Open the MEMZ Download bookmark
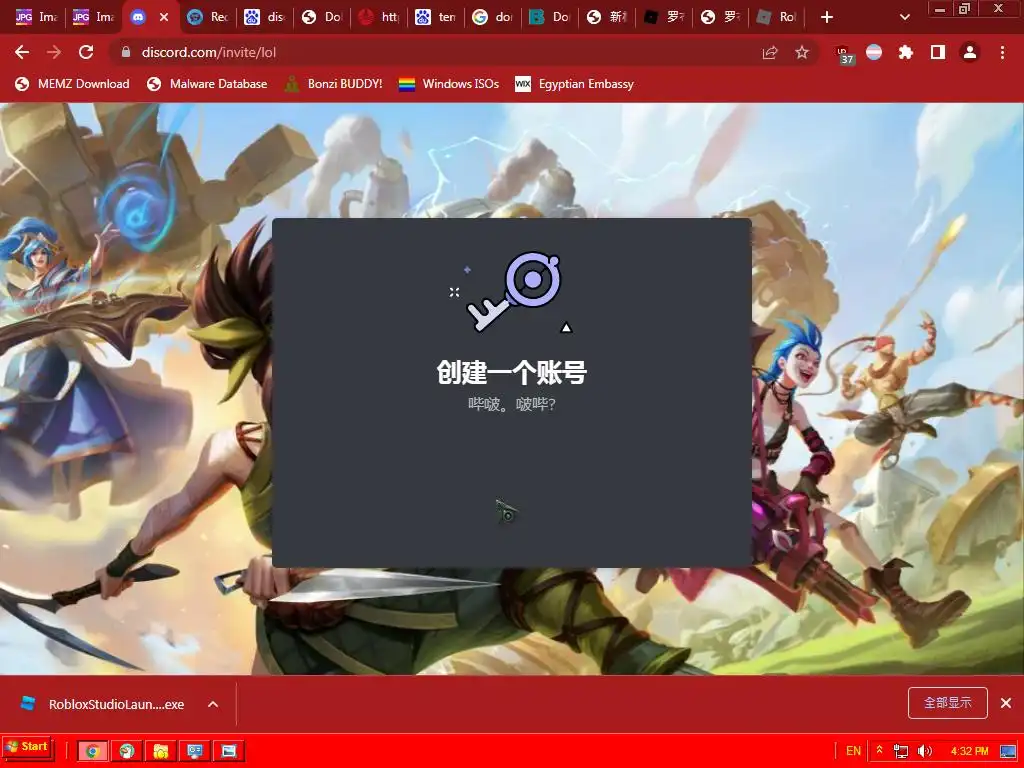Image resolution: width=1024 pixels, height=768 pixels. (72, 84)
